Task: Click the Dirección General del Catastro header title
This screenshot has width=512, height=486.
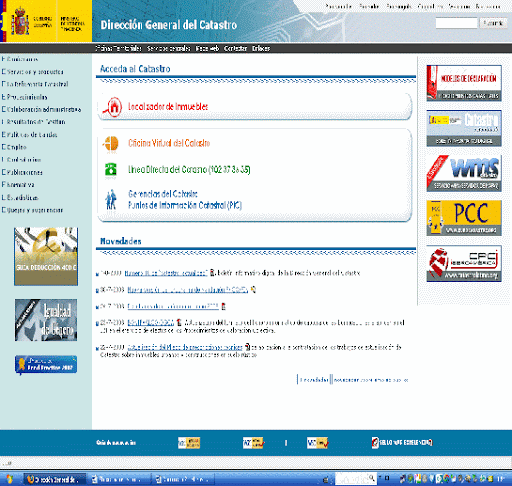Action: pyautogui.click(x=169, y=25)
